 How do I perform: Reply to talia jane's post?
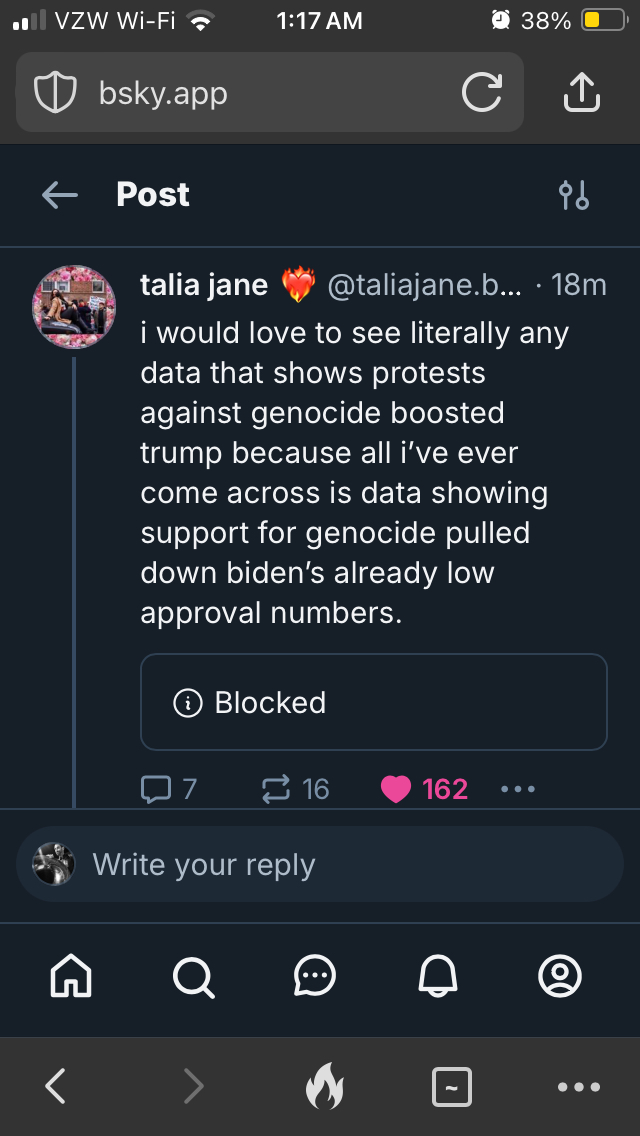coord(168,790)
